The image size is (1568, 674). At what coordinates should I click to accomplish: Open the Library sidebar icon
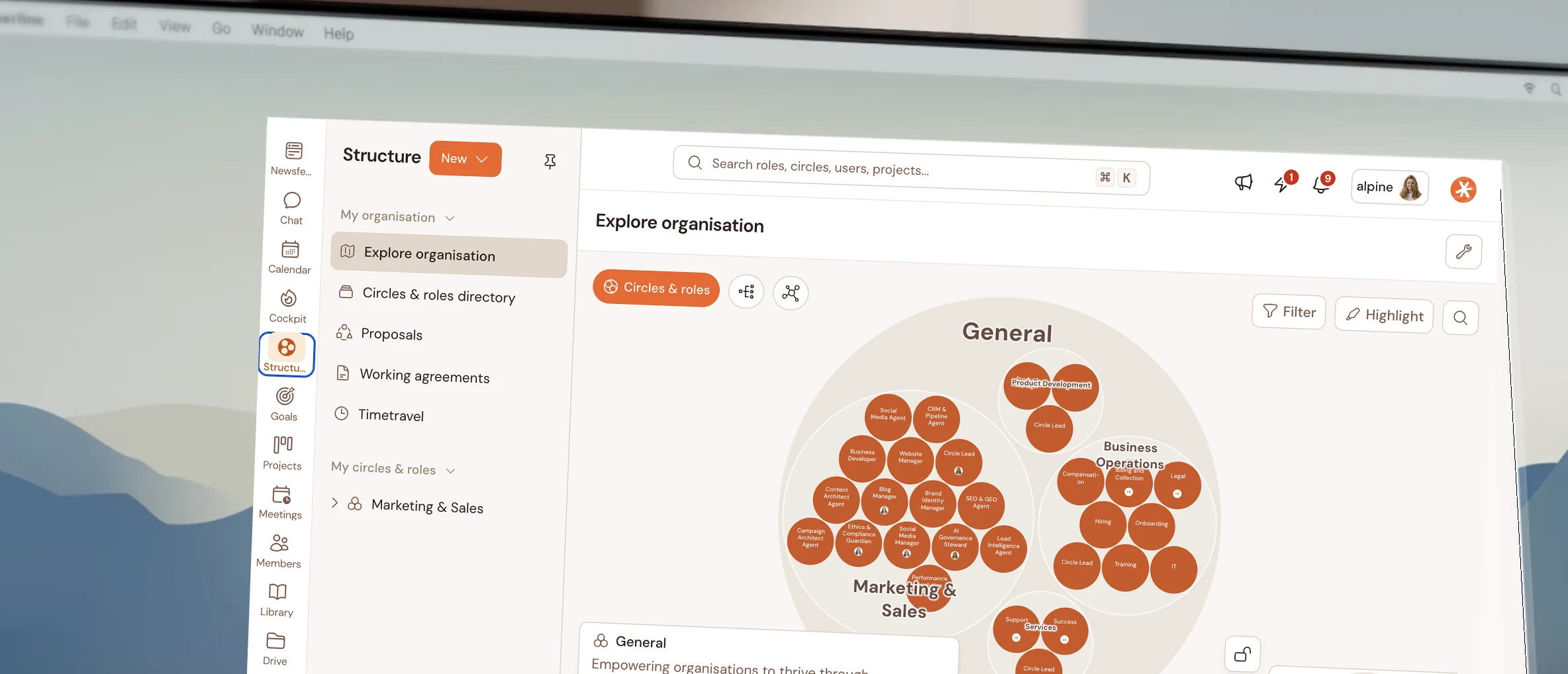[x=277, y=600]
